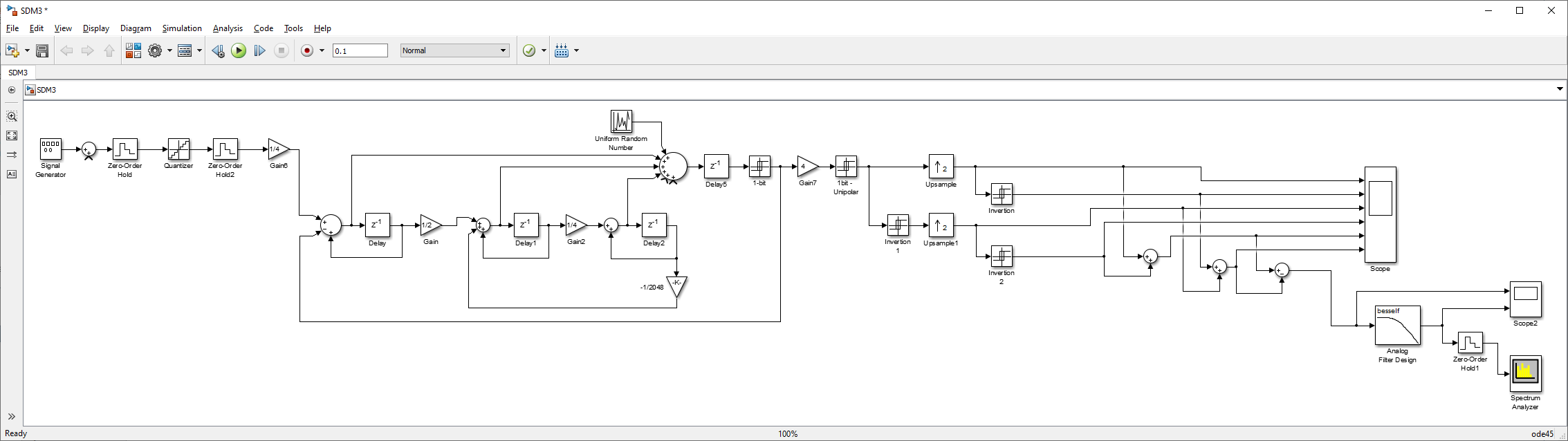Click the Fit to View sidebar icon

12,135
